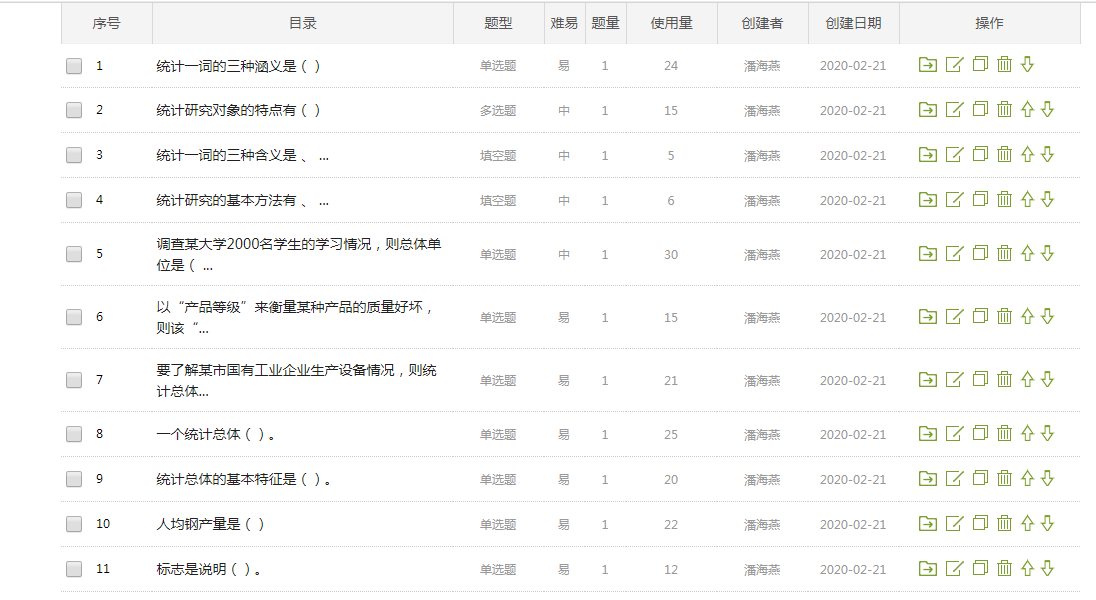The image size is (1096, 600).
Task: Click the trash icon in row 8
Action: click(x=1005, y=434)
